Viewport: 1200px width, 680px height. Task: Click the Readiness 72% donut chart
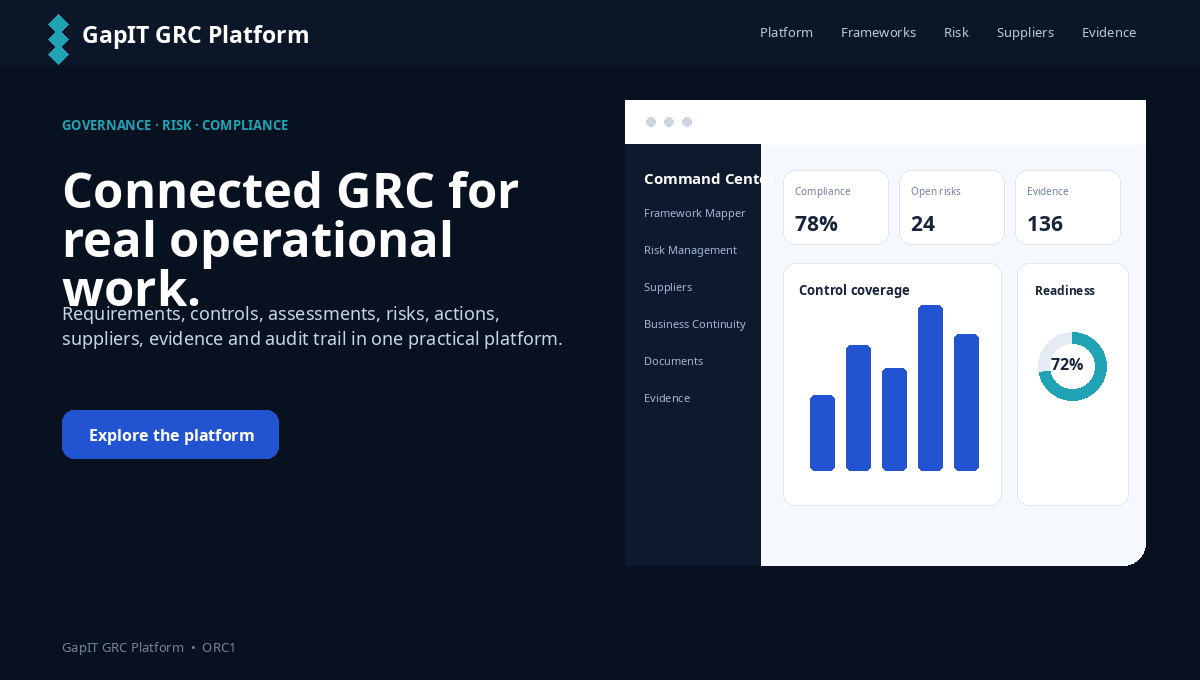[x=1072, y=366]
